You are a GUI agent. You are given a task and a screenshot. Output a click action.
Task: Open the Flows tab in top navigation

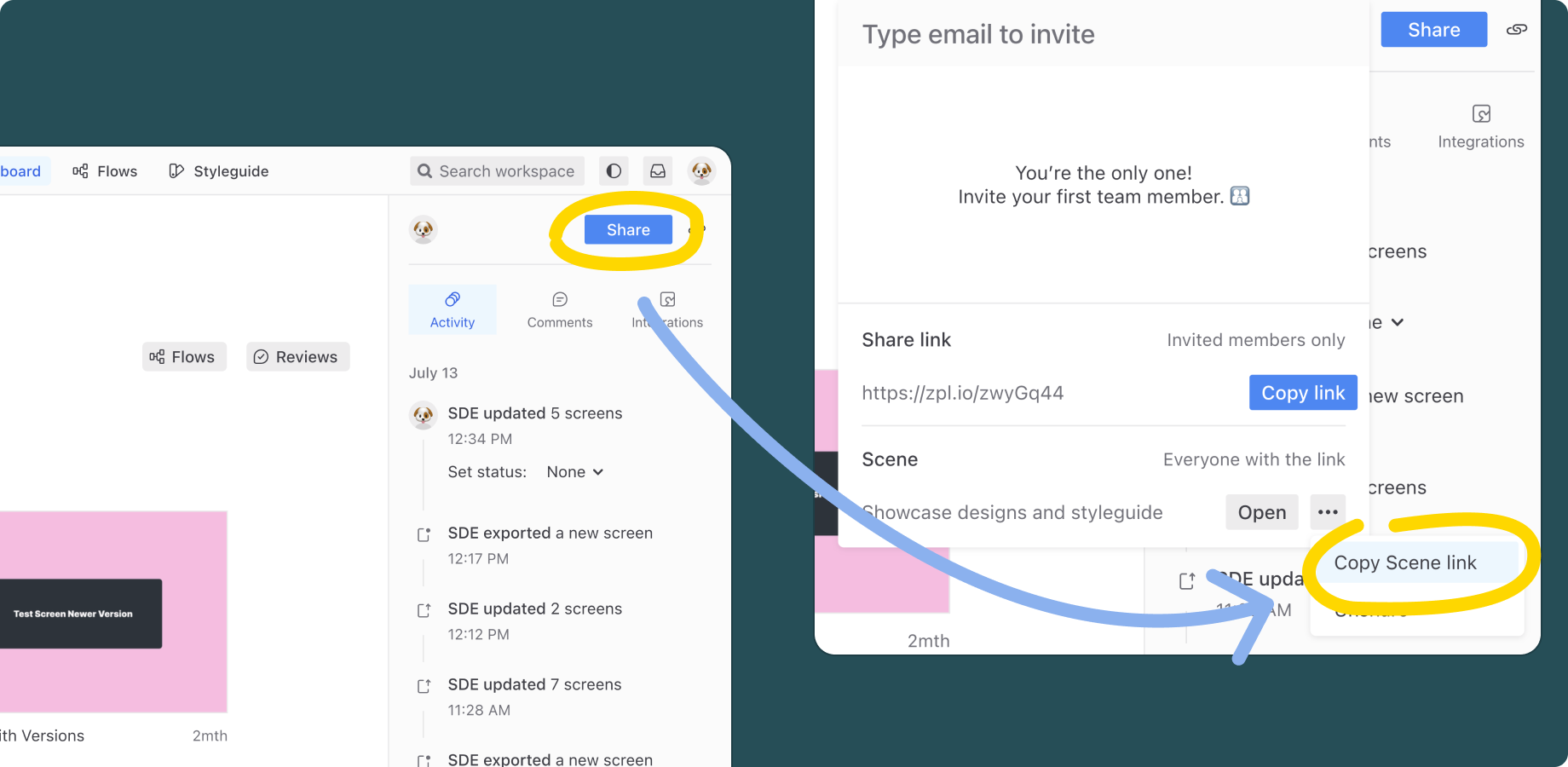pos(106,171)
